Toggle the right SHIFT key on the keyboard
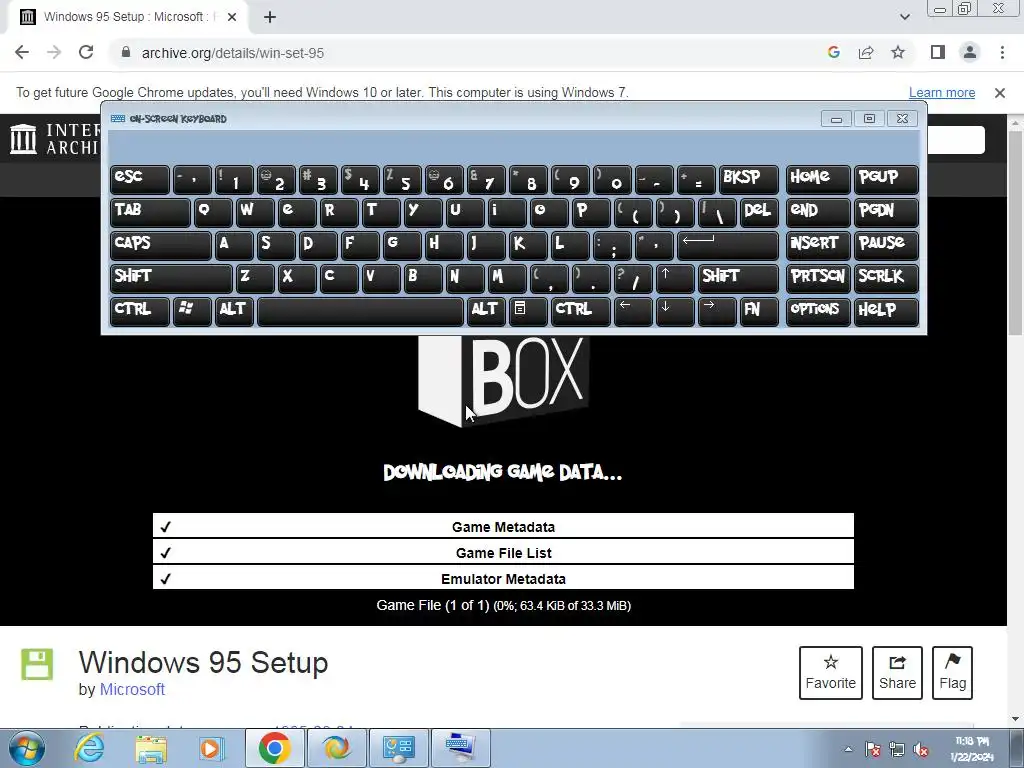1024x768 pixels. (x=738, y=278)
